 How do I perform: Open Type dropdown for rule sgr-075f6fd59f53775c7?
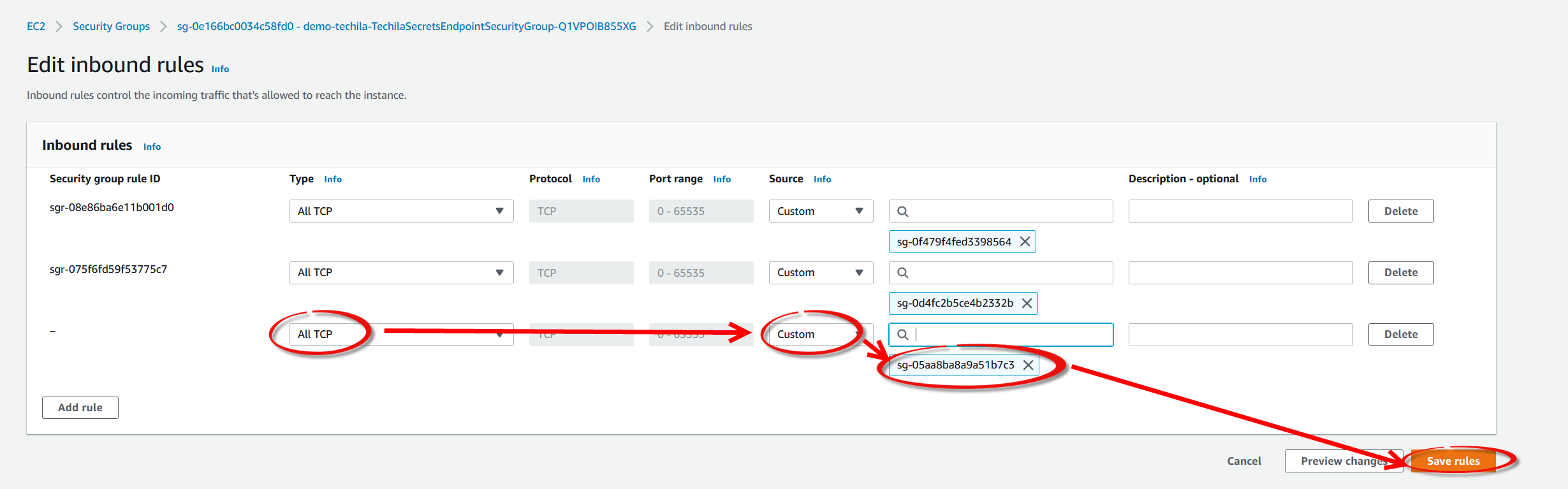pyautogui.click(x=401, y=273)
